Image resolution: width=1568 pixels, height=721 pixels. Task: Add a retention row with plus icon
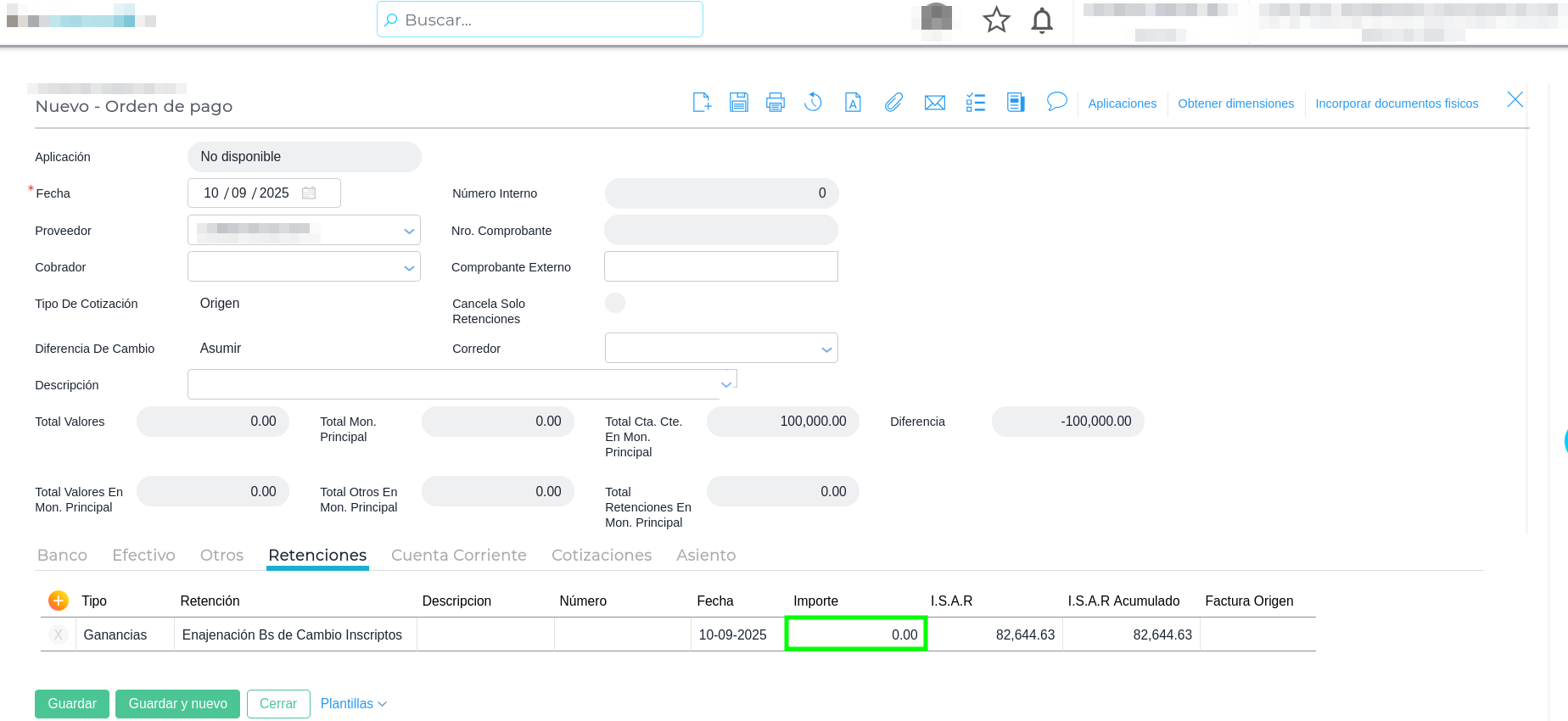59,601
